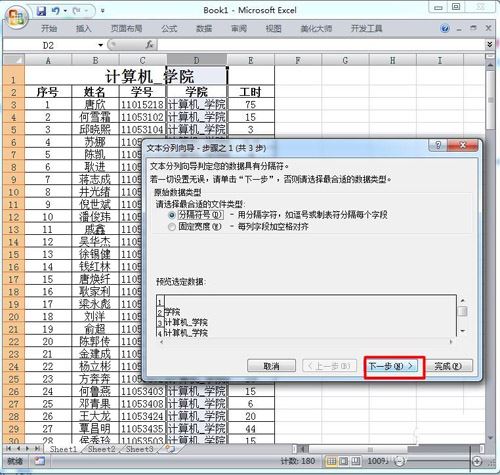
Task: Click the Select All corner of sheet
Action: coord(14,60)
